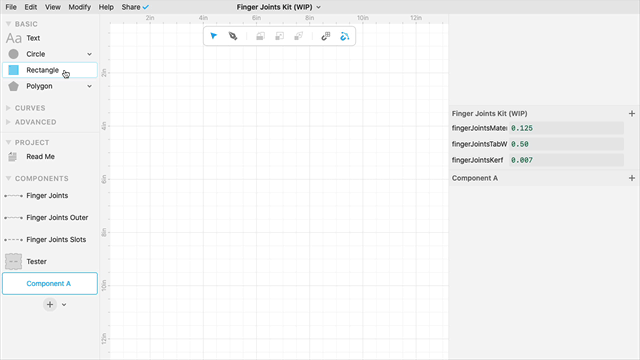
Task: Click the Polygon pentagon icon
Action: pyautogui.click(x=13, y=86)
